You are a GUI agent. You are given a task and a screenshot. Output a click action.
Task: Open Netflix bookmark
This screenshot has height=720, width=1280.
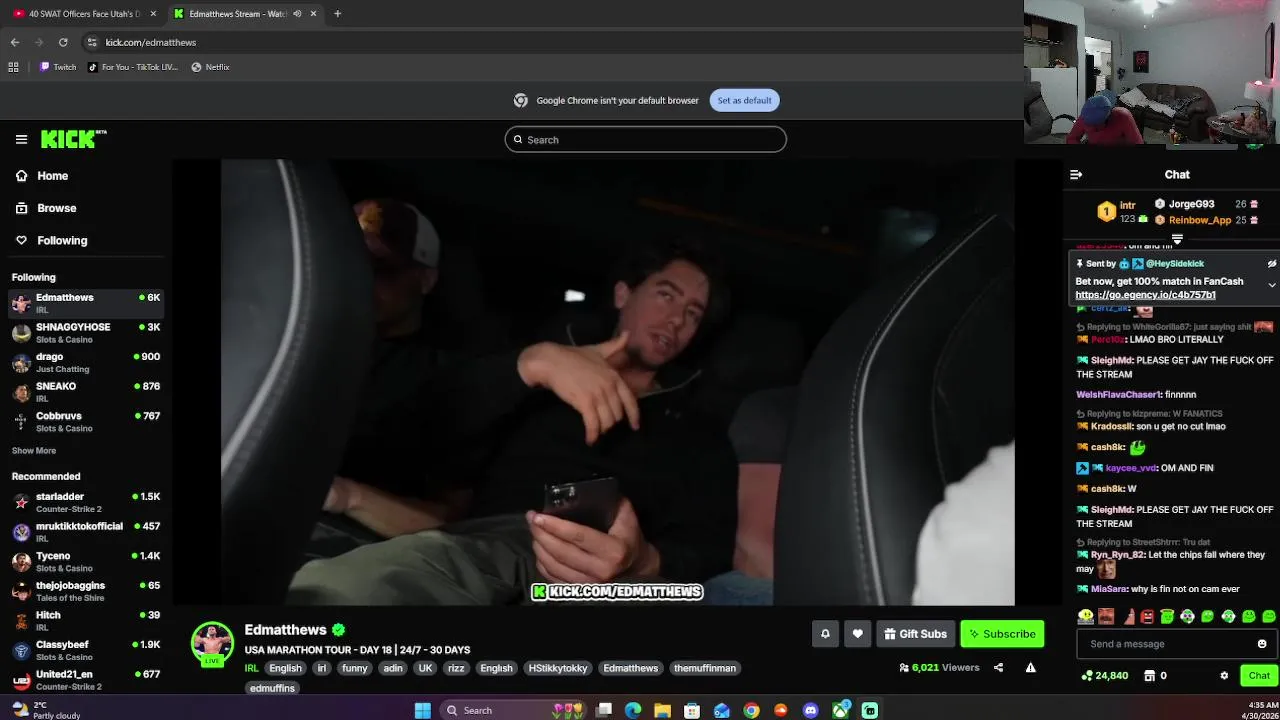[210, 67]
